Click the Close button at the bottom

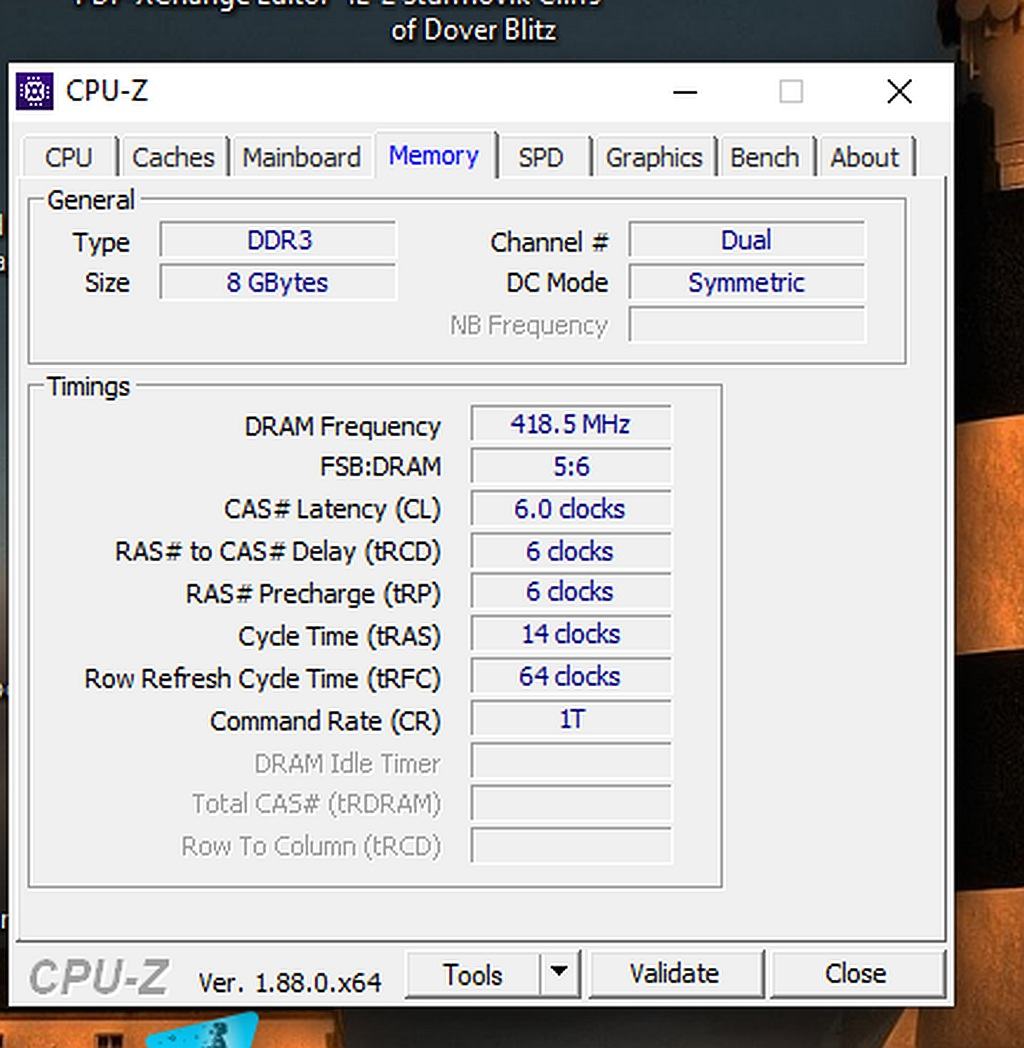856,974
